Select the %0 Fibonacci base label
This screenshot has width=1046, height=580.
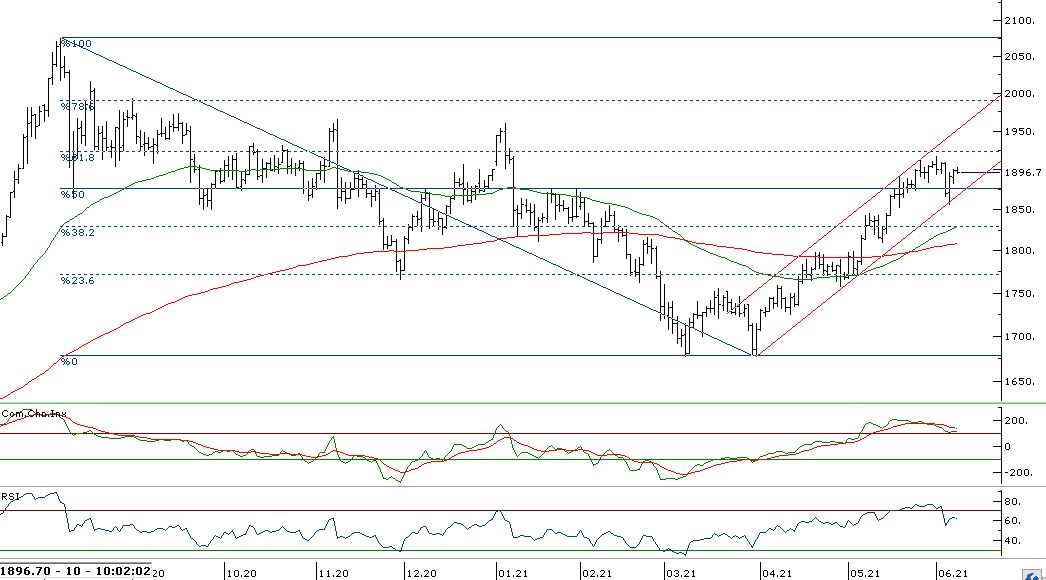point(69,361)
